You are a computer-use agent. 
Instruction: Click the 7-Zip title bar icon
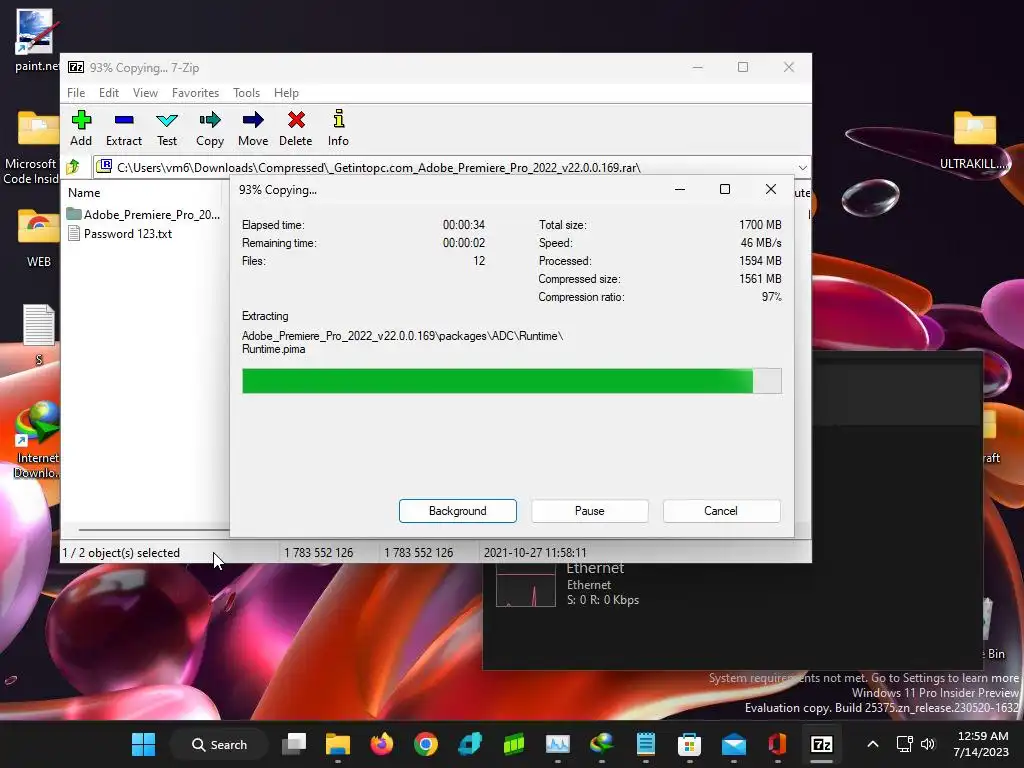(x=76, y=67)
